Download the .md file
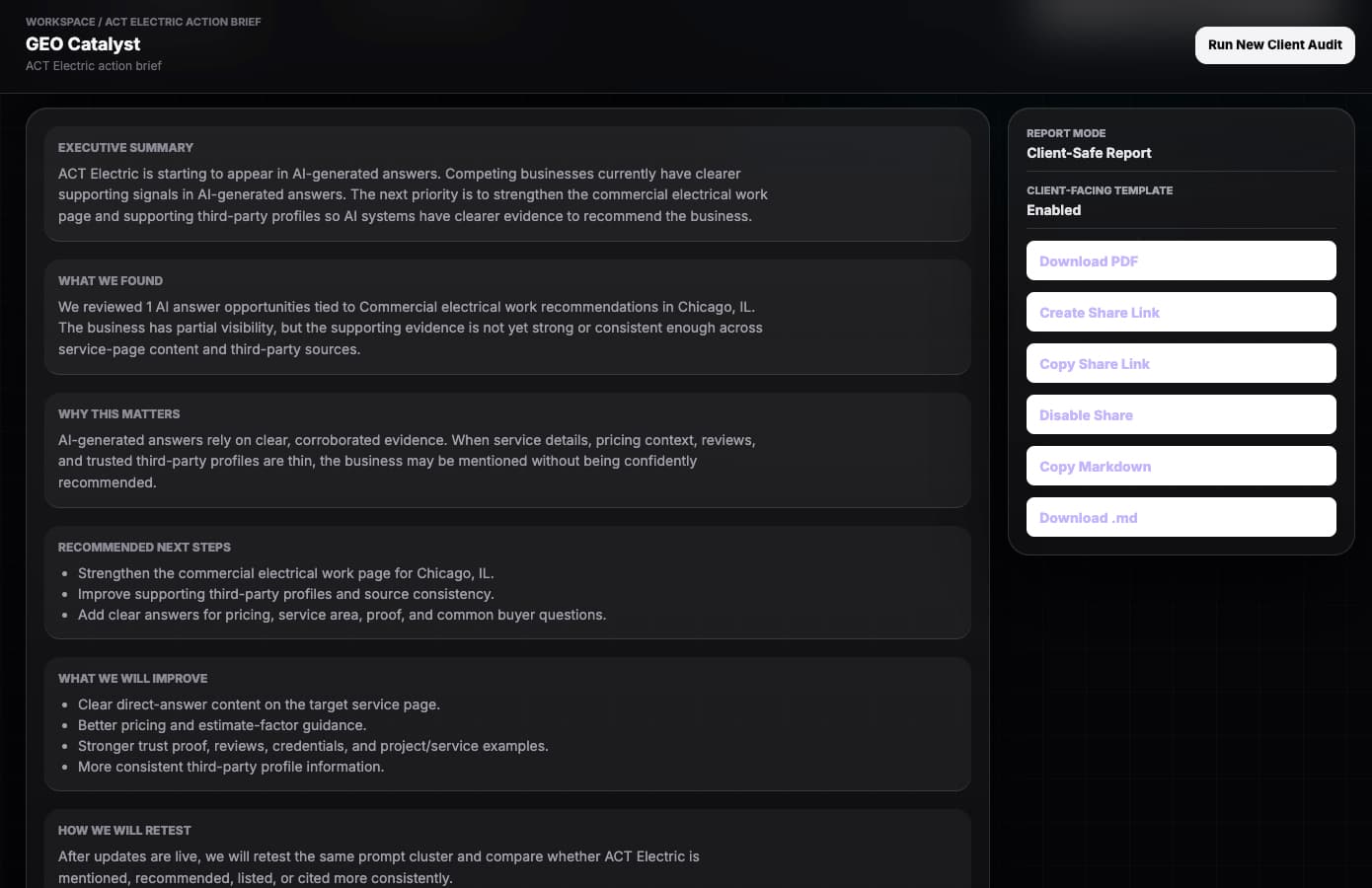This screenshot has height=888, width=1372. pos(1181,517)
